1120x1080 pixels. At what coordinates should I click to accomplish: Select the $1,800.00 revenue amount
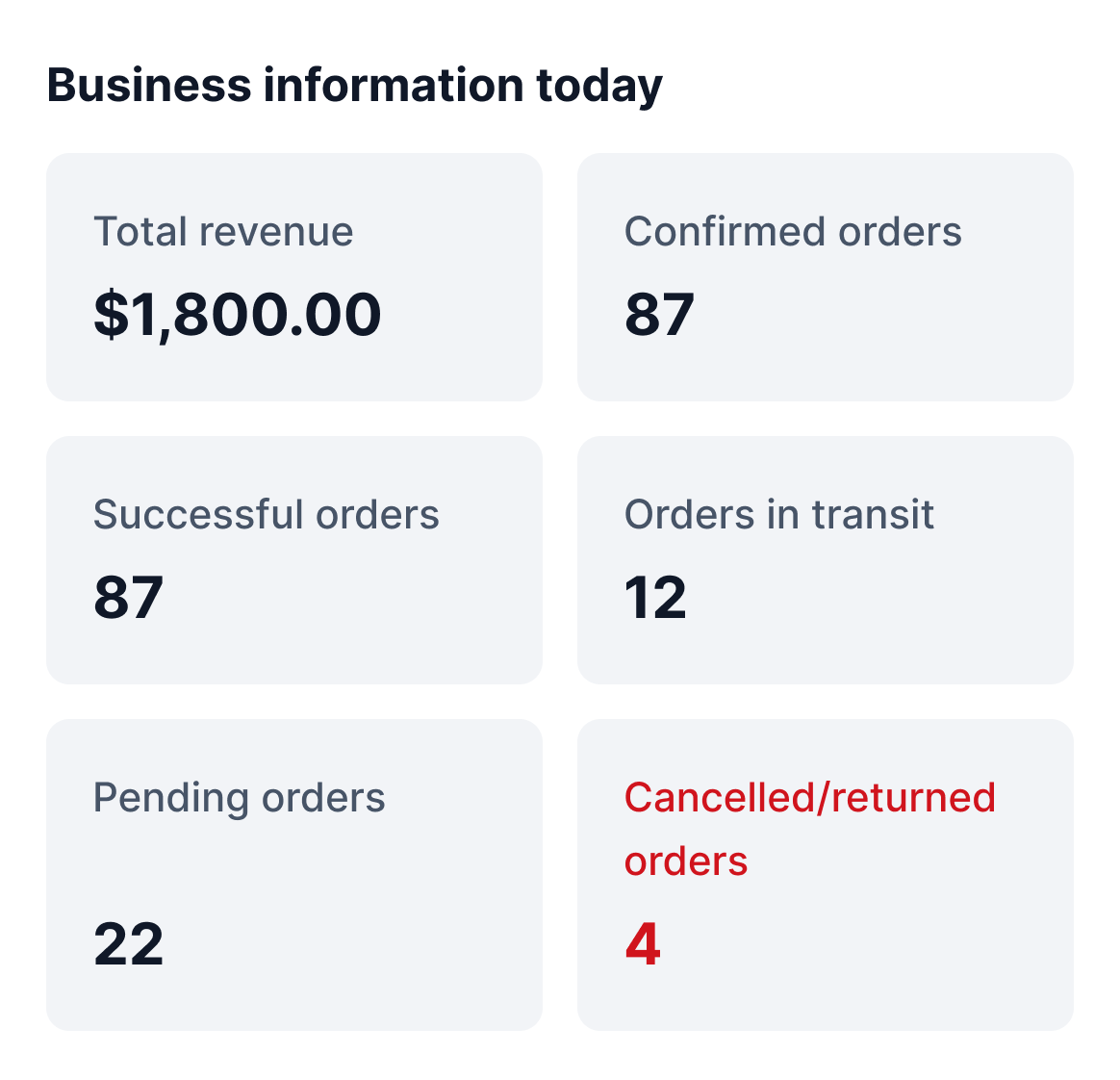pyautogui.click(x=237, y=315)
